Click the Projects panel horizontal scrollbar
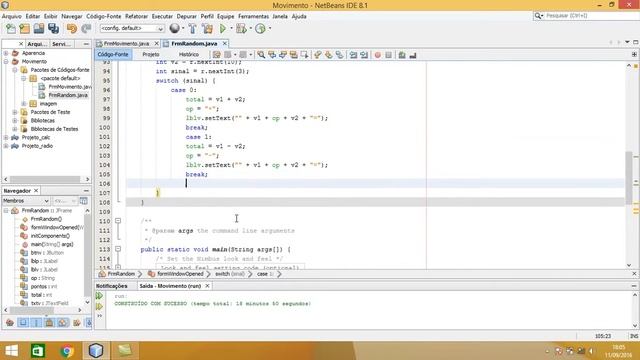Screen dimensions: 640x360 point(45,179)
